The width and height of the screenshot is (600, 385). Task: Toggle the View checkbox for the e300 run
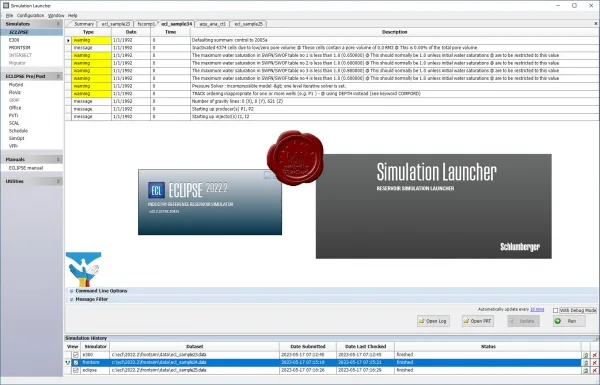tap(75, 355)
